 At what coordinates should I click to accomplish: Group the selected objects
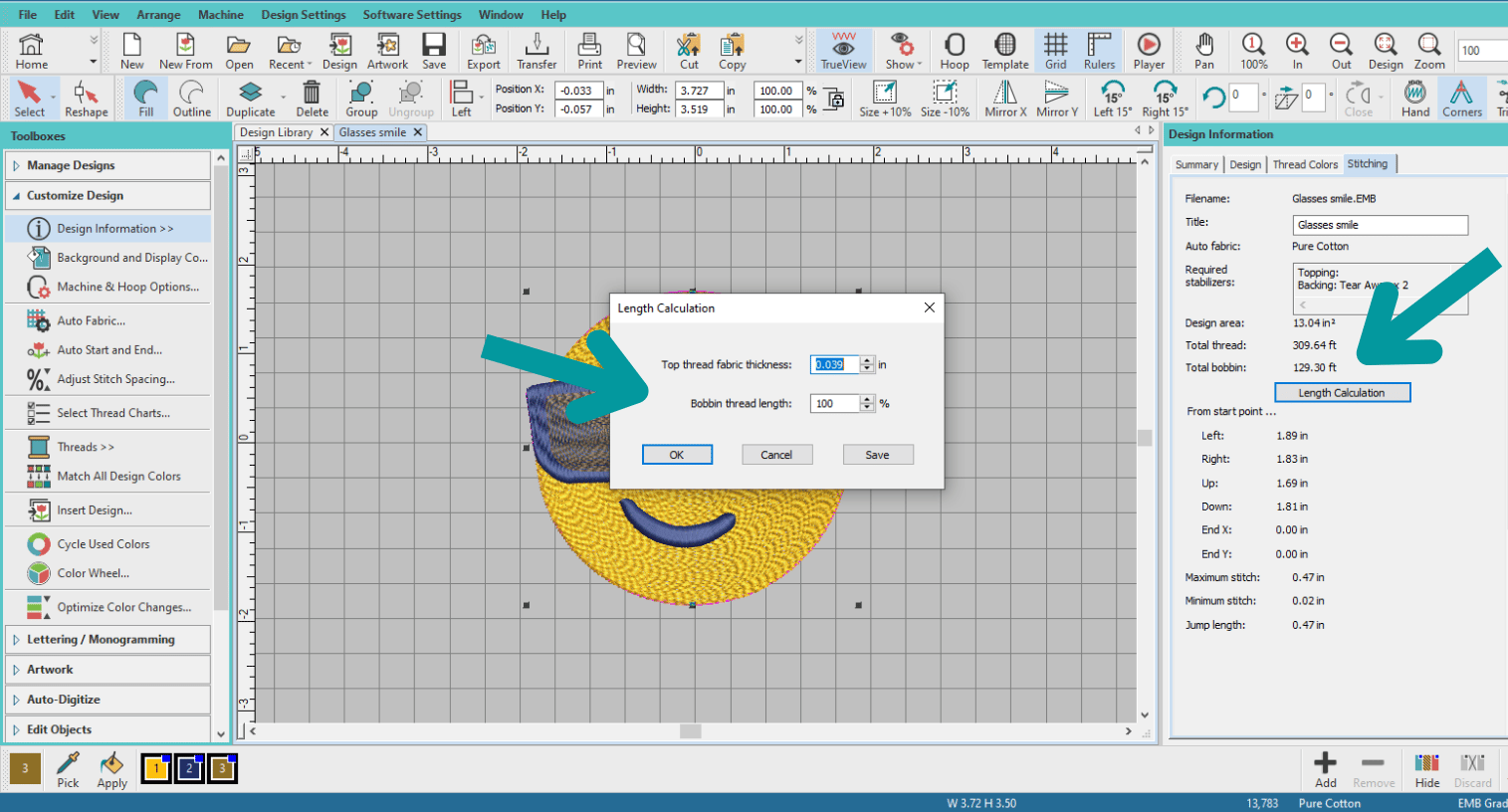(361, 99)
